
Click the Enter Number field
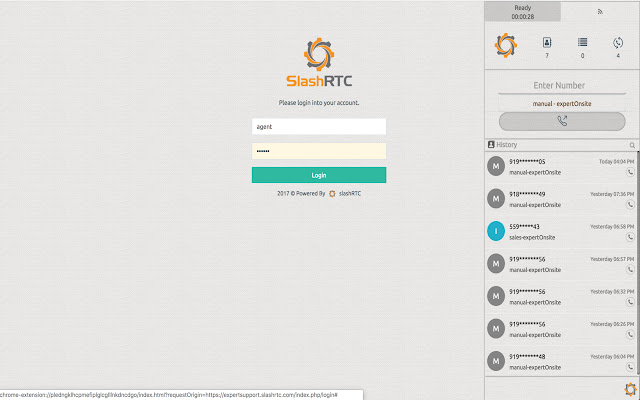(562, 86)
